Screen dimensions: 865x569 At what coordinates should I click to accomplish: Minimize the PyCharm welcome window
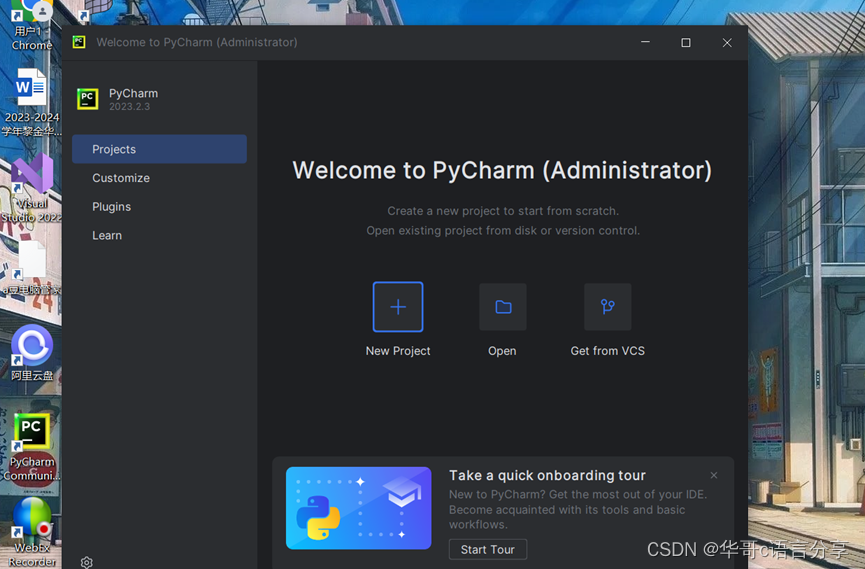pos(645,42)
